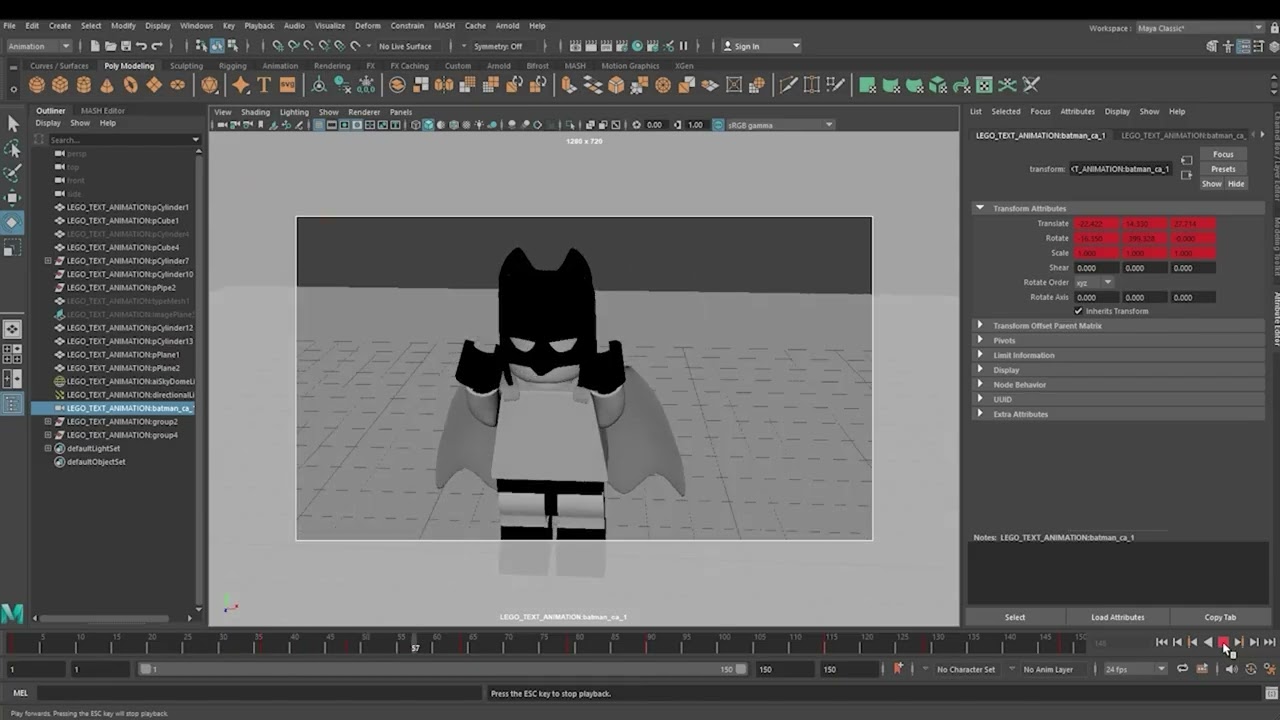Open the sRGB gamma view transform dropdown
The image size is (1280, 720).
(780, 125)
